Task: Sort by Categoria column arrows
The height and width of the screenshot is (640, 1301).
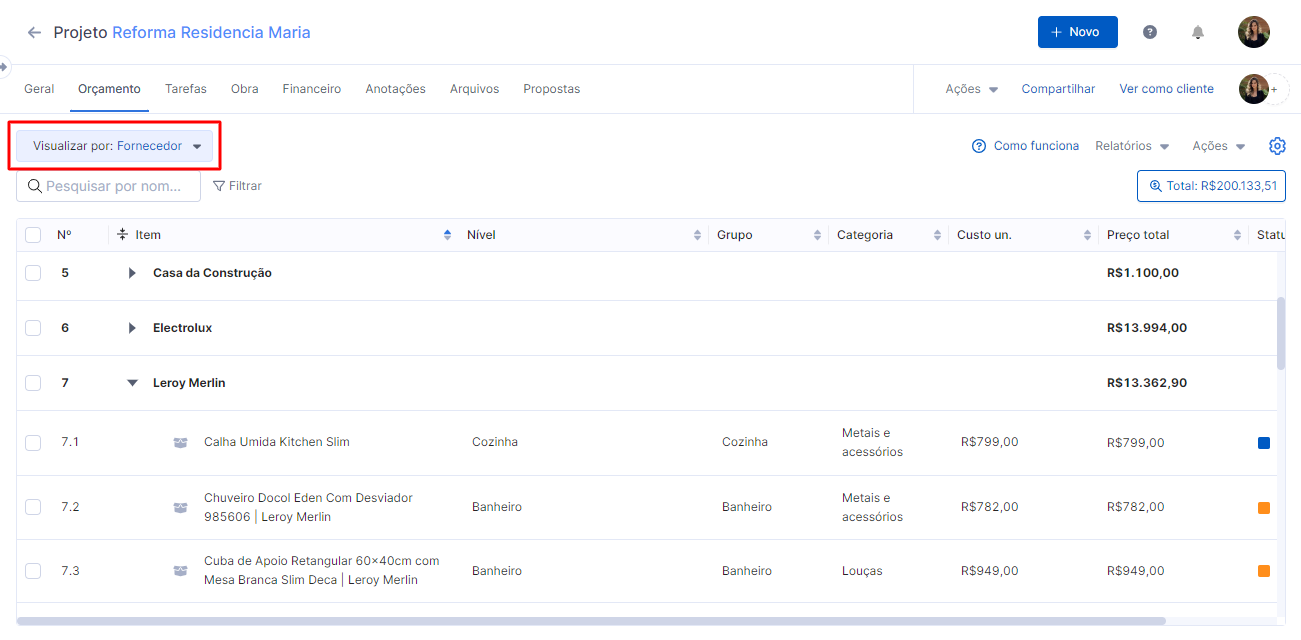Action: tap(937, 235)
